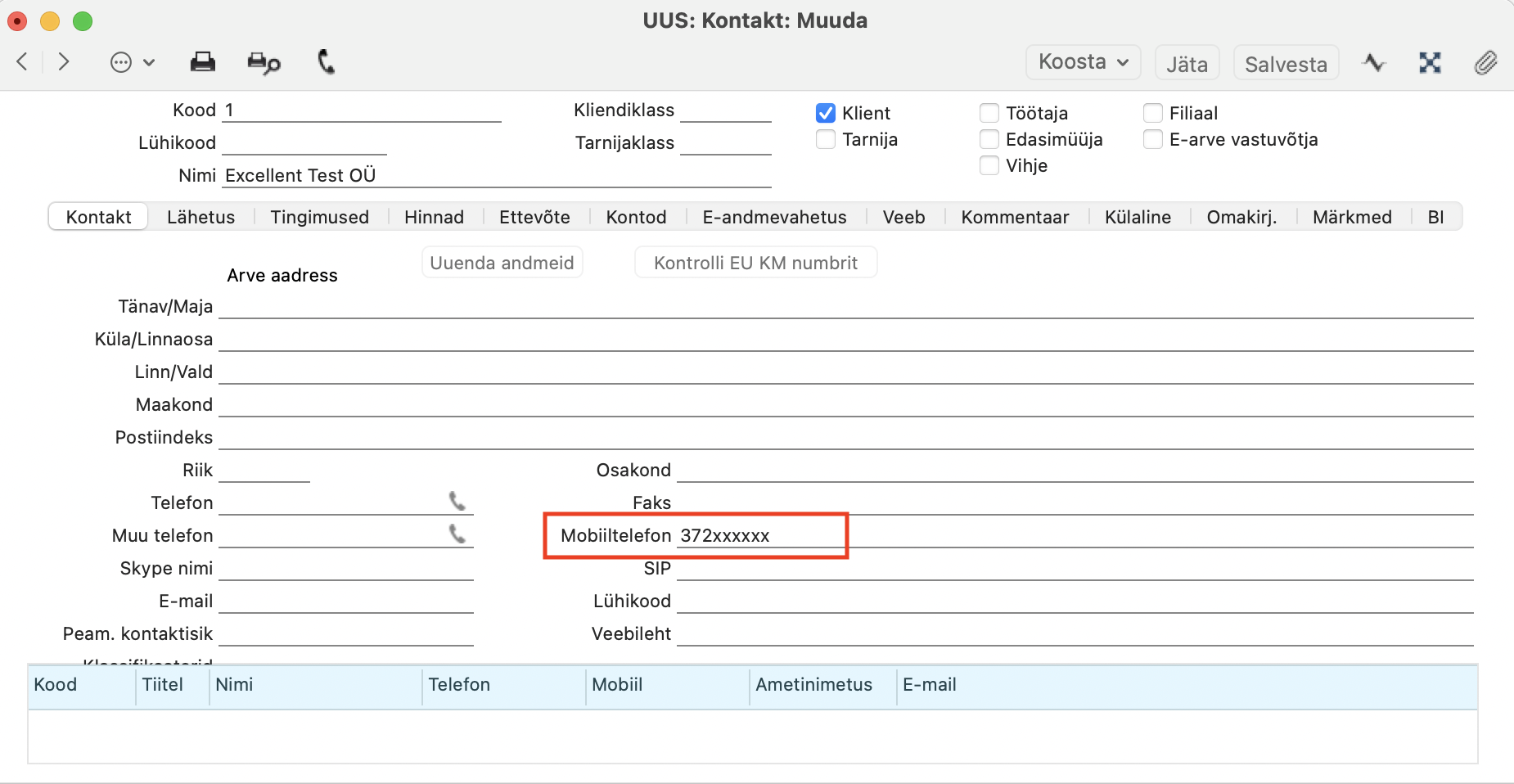The height and width of the screenshot is (784, 1514).
Task: Click the Maakond field
Action: pyautogui.click(x=845, y=404)
